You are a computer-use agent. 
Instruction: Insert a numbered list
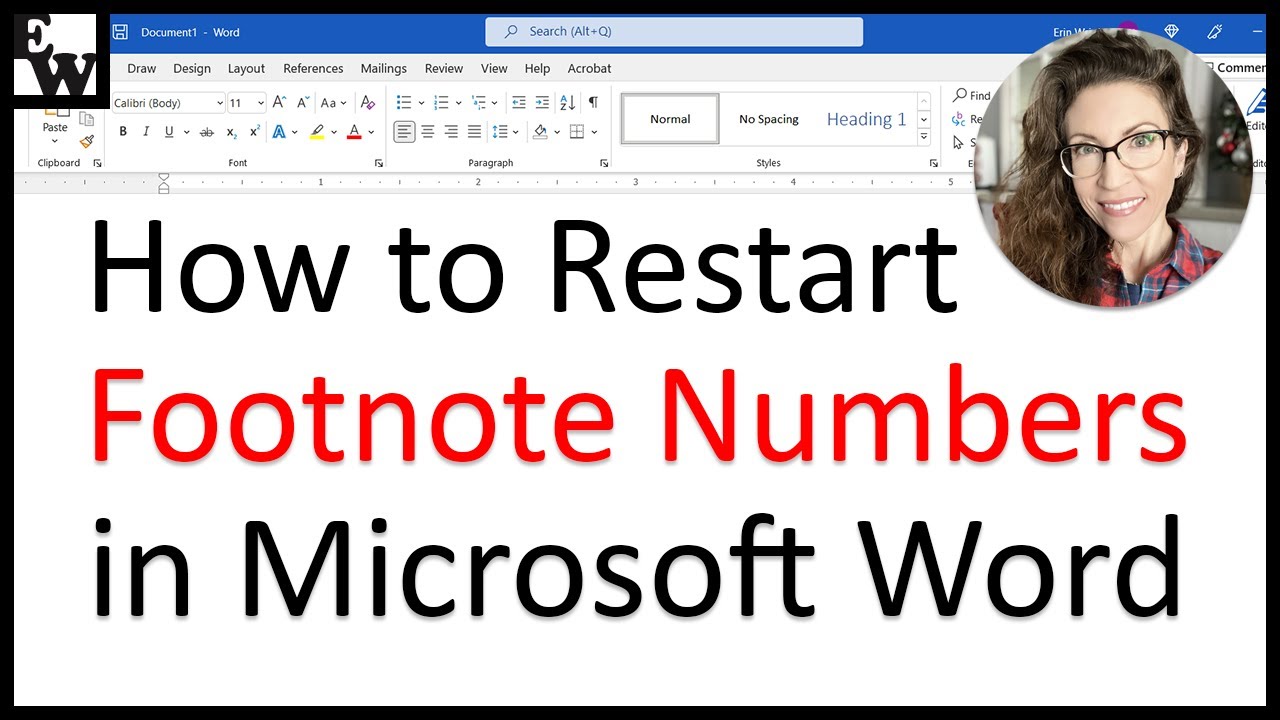[x=442, y=103]
